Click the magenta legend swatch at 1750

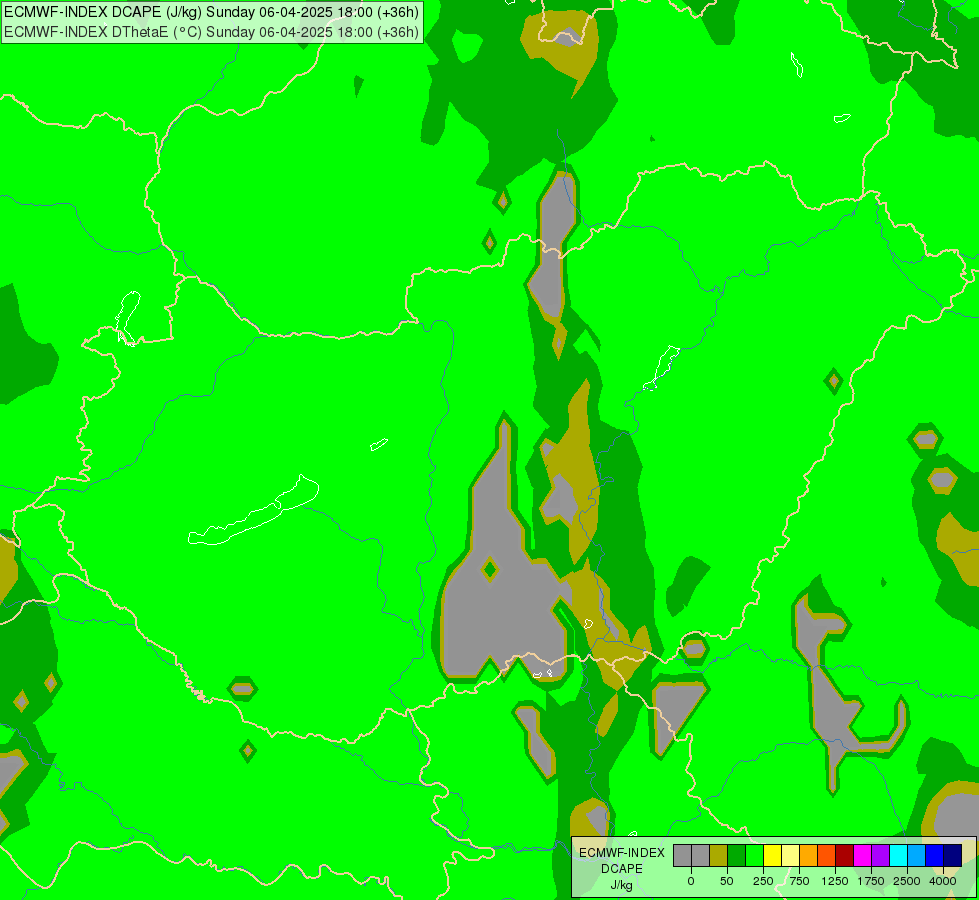click(x=862, y=855)
